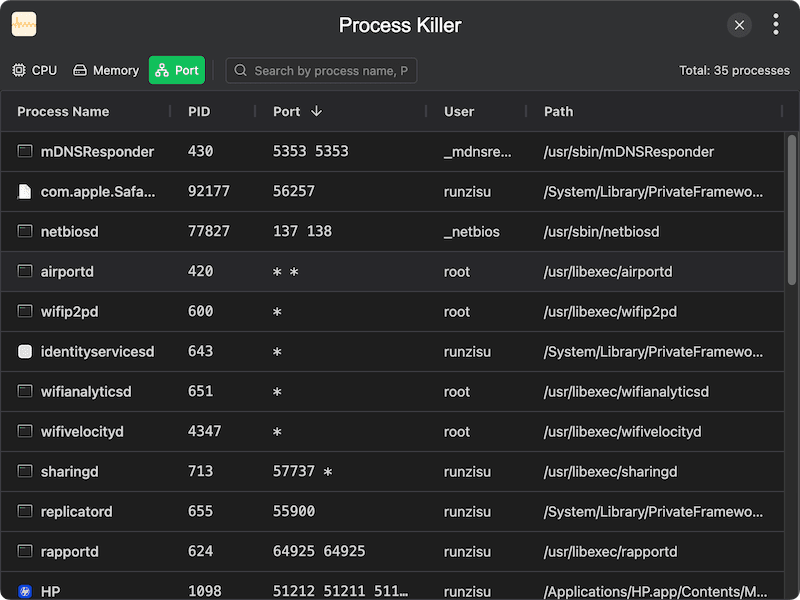This screenshot has height=600, width=800.
Task: Click the com.apple.Safari document icon
Action: point(25,192)
